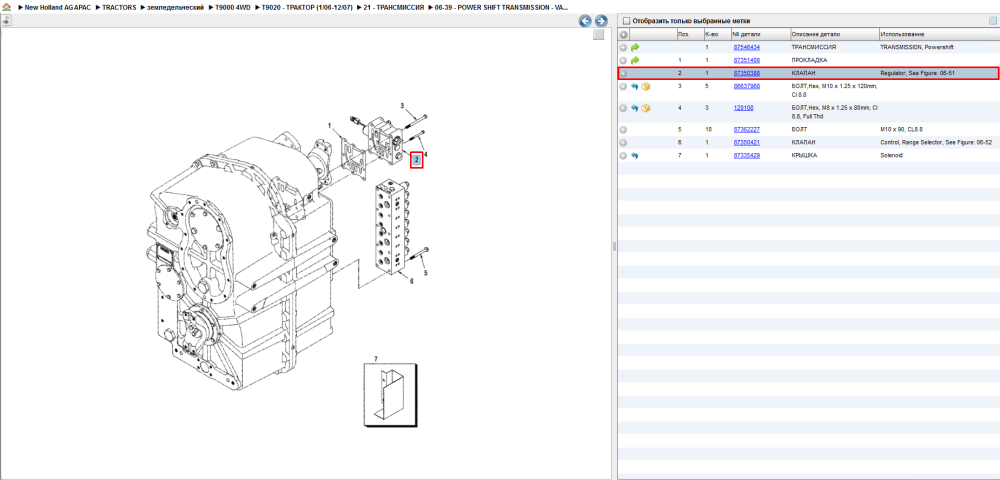Click the toolbar icon below the home icon

pyautogui.click(x=6, y=21)
